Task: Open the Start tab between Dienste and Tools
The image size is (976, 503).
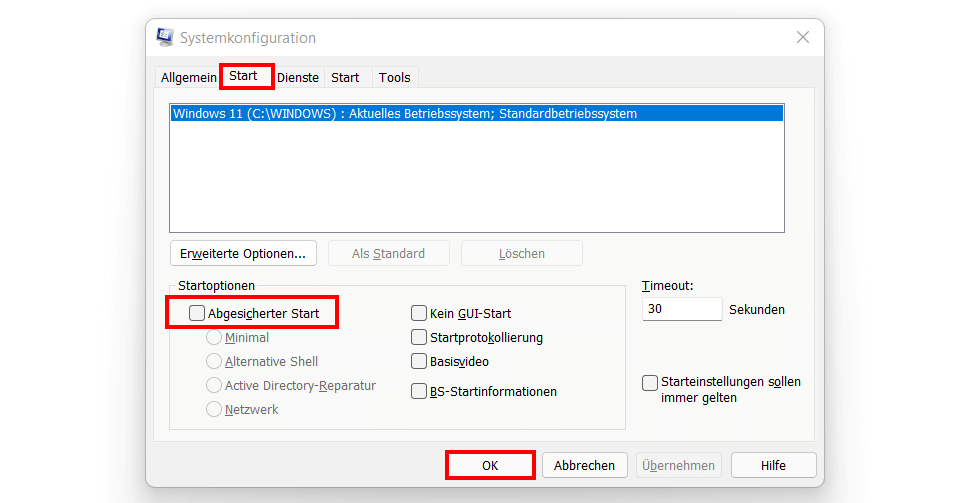Action: click(345, 77)
